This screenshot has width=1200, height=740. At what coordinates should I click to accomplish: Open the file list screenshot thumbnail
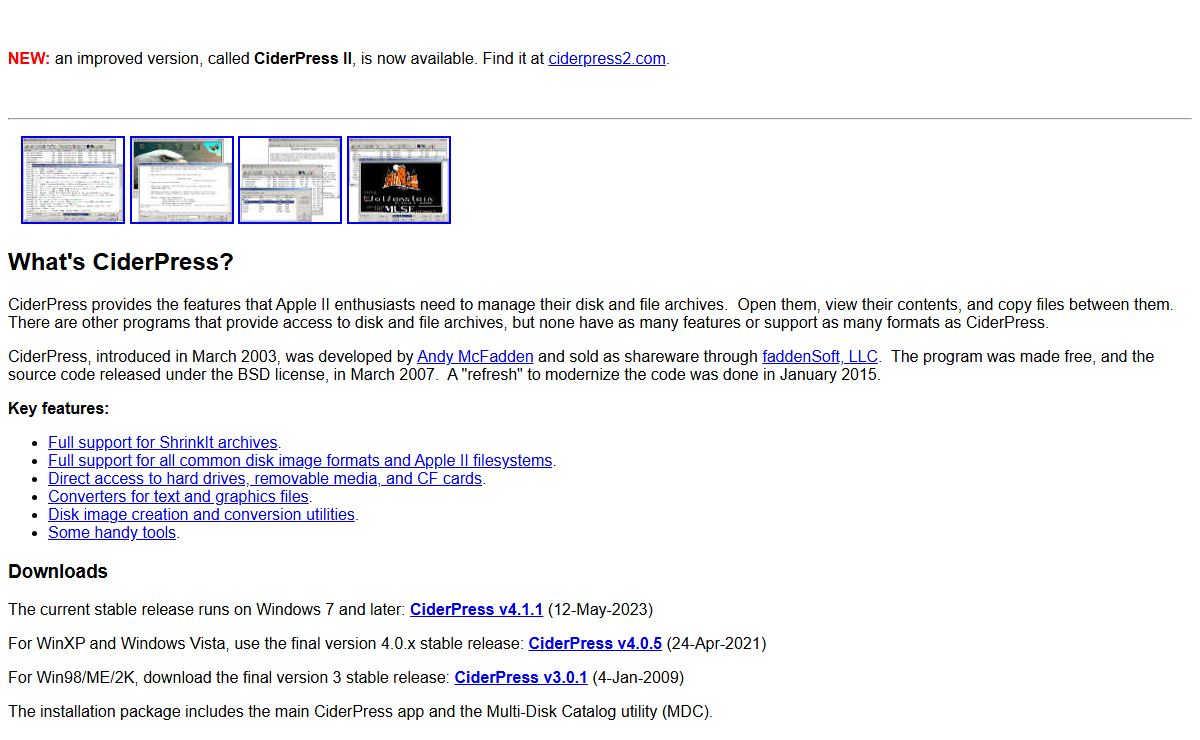(x=73, y=180)
